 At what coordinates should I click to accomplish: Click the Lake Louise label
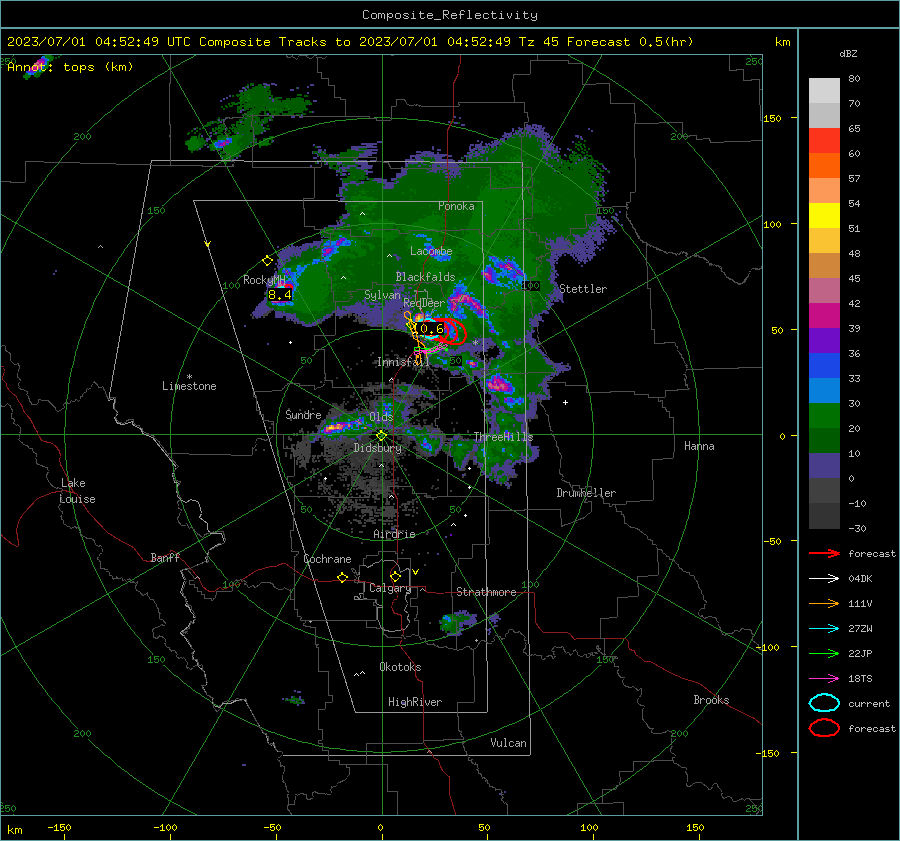tap(77, 491)
